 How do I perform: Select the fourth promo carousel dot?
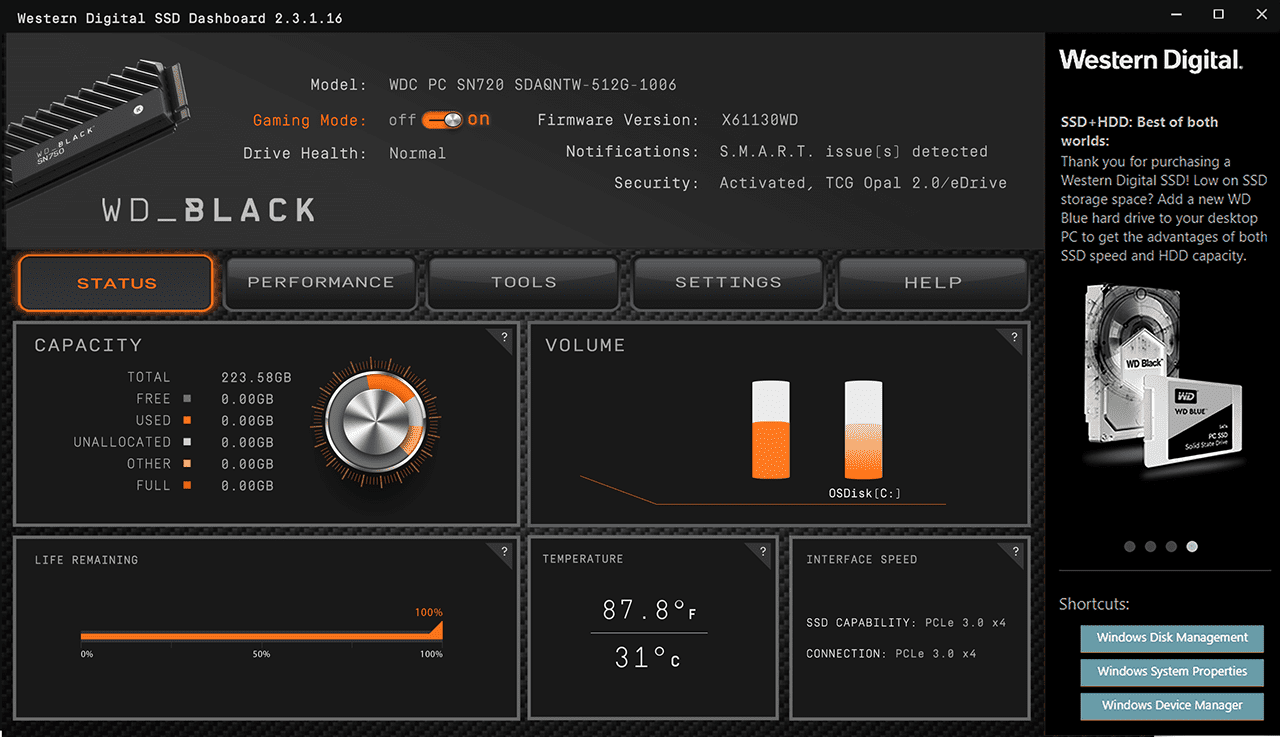pyautogui.click(x=1192, y=547)
